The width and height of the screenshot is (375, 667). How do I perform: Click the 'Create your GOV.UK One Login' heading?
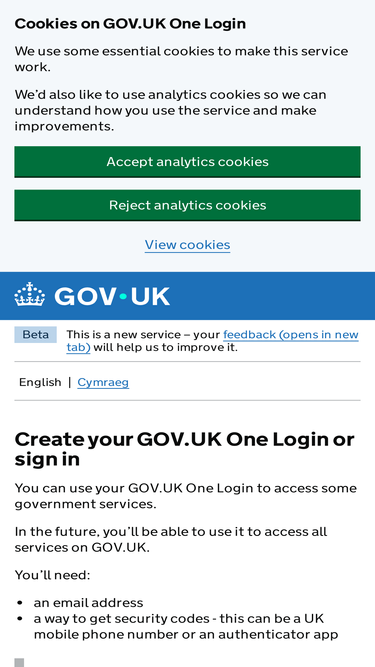coord(184,449)
